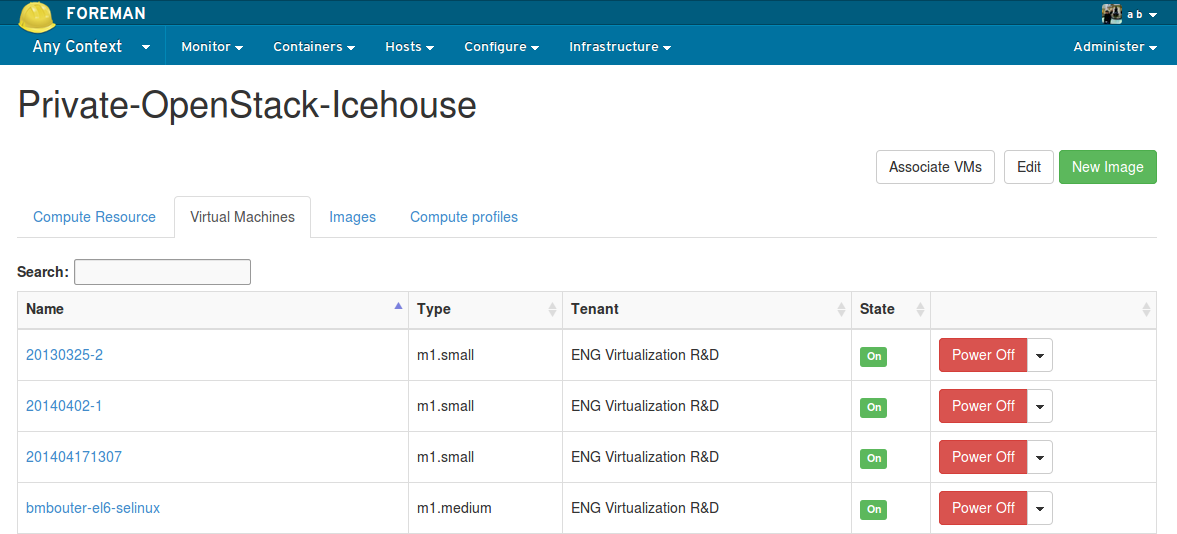Click the Type column header

click(486, 309)
